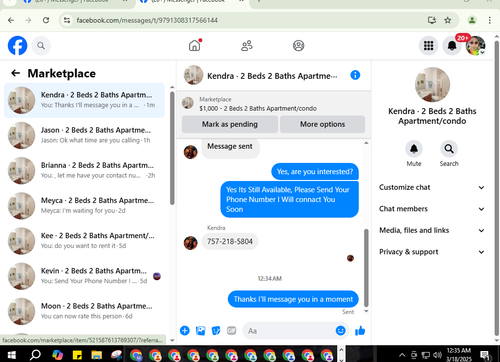The width and height of the screenshot is (500, 362).
Task: Open the Friends icon in top bar
Action: (x=247, y=46)
